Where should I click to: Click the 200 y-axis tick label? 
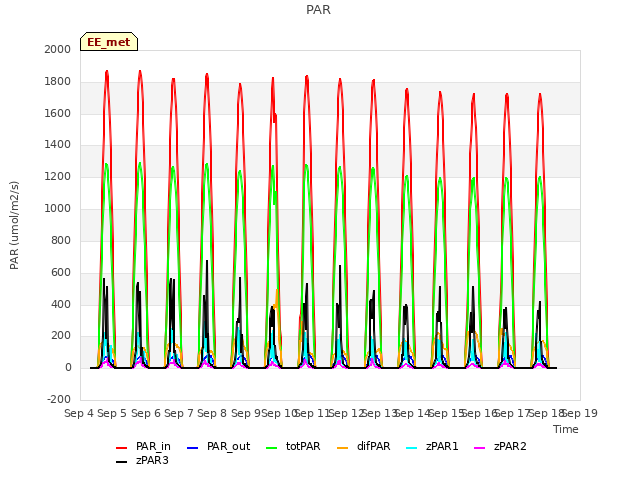(x=61, y=336)
